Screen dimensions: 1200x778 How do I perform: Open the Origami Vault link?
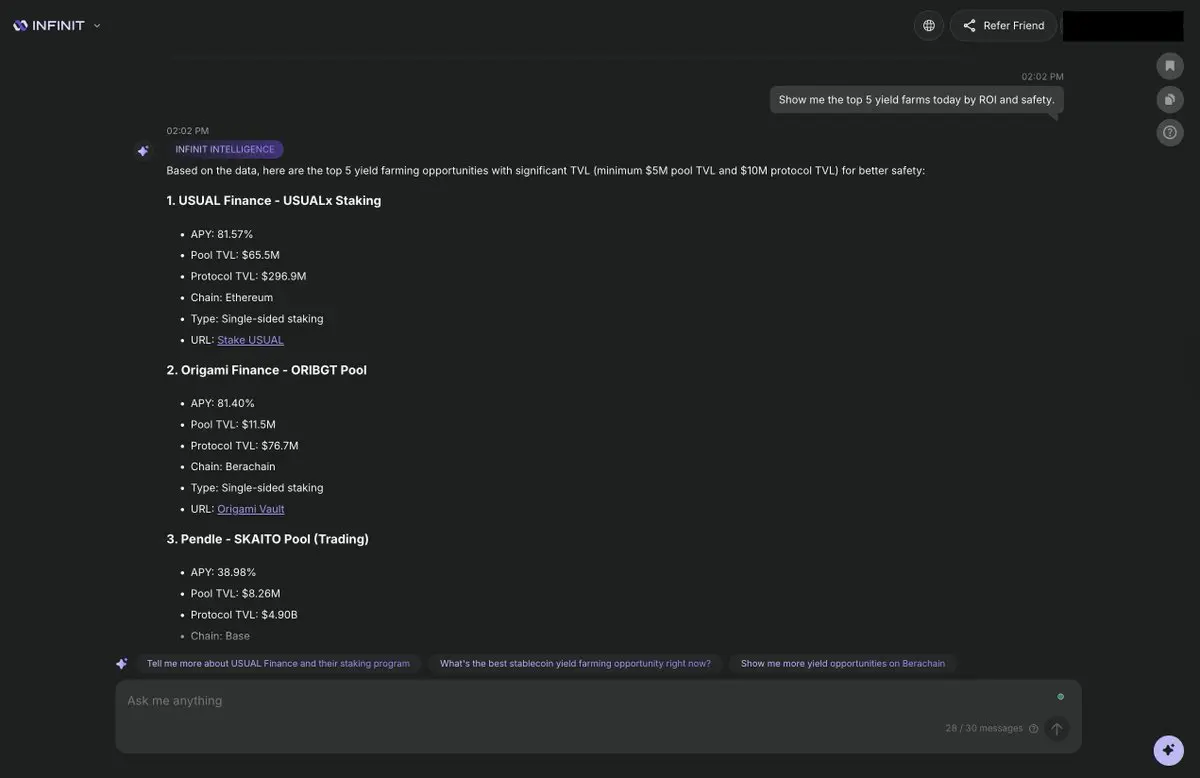pyautogui.click(x=251, y=509)
